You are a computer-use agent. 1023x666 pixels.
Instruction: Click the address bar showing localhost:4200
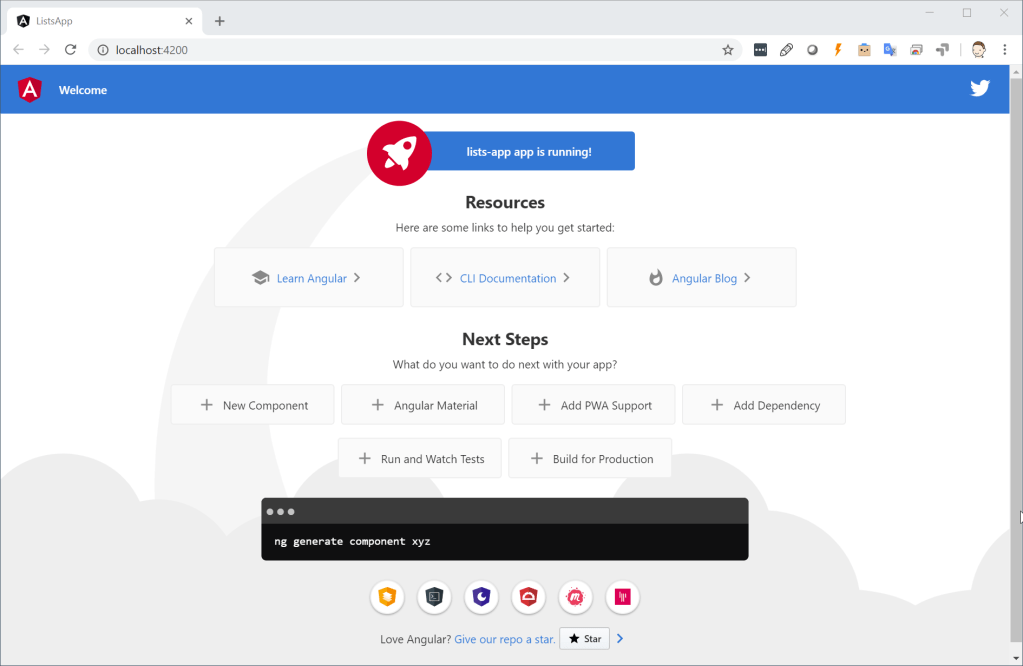pyautogui.click(x=400, y=50)
